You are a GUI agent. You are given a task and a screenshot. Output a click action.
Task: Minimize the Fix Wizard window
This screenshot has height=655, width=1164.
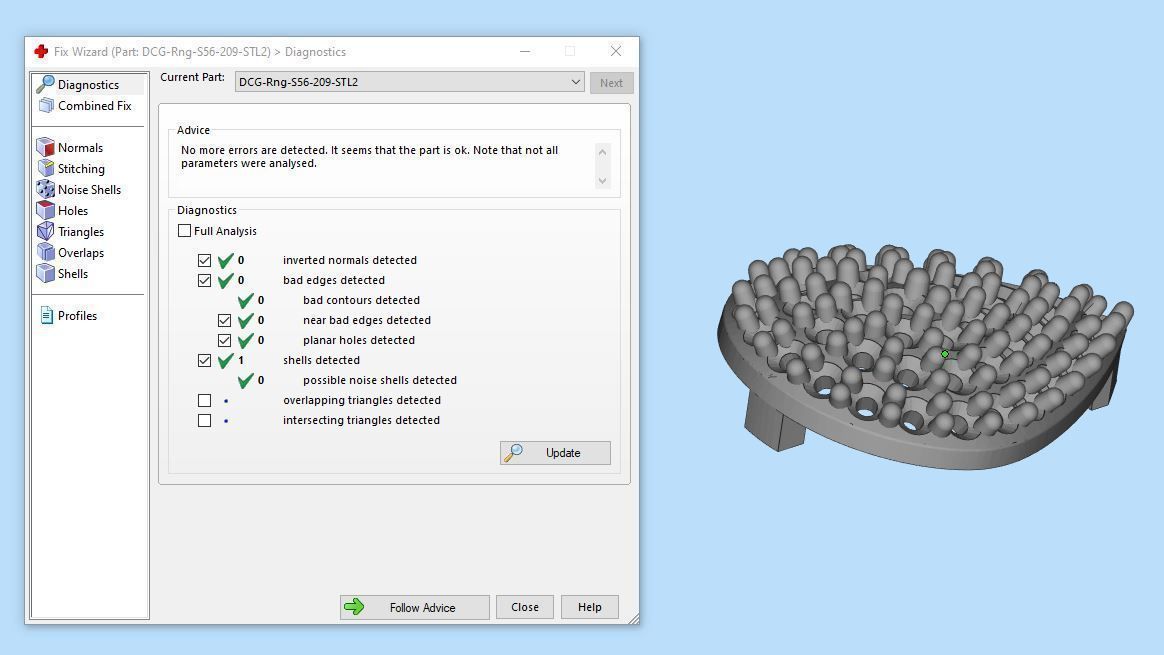(525, 51)
